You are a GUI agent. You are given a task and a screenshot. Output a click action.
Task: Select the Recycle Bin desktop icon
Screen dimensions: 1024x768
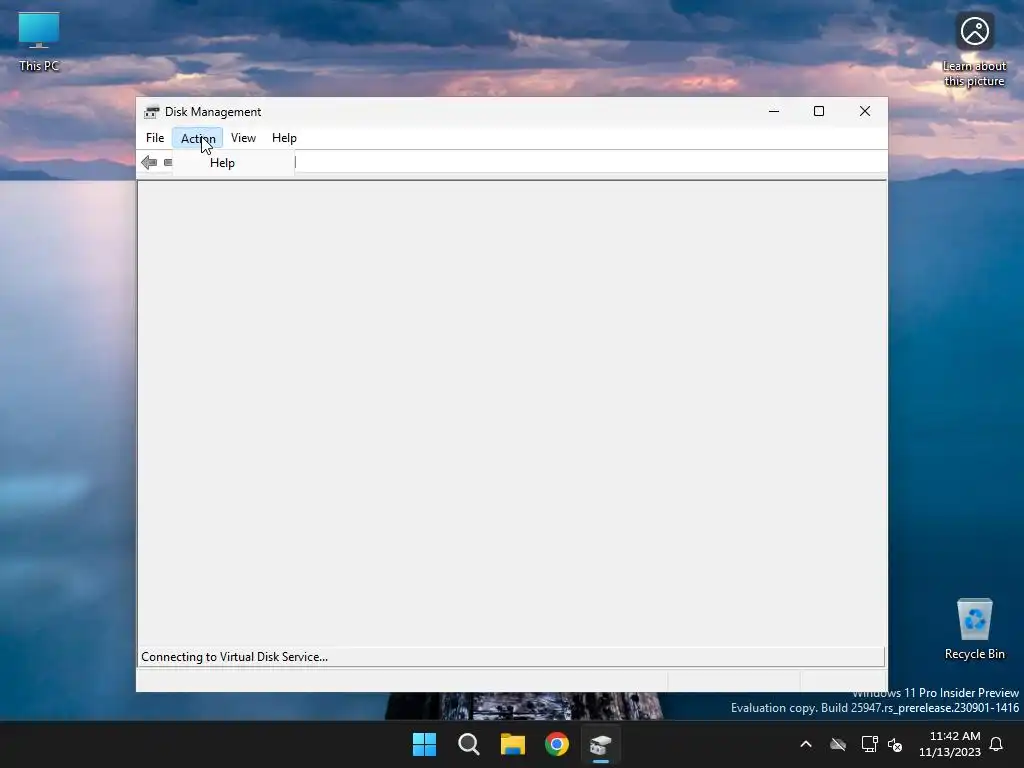[974, 630]
